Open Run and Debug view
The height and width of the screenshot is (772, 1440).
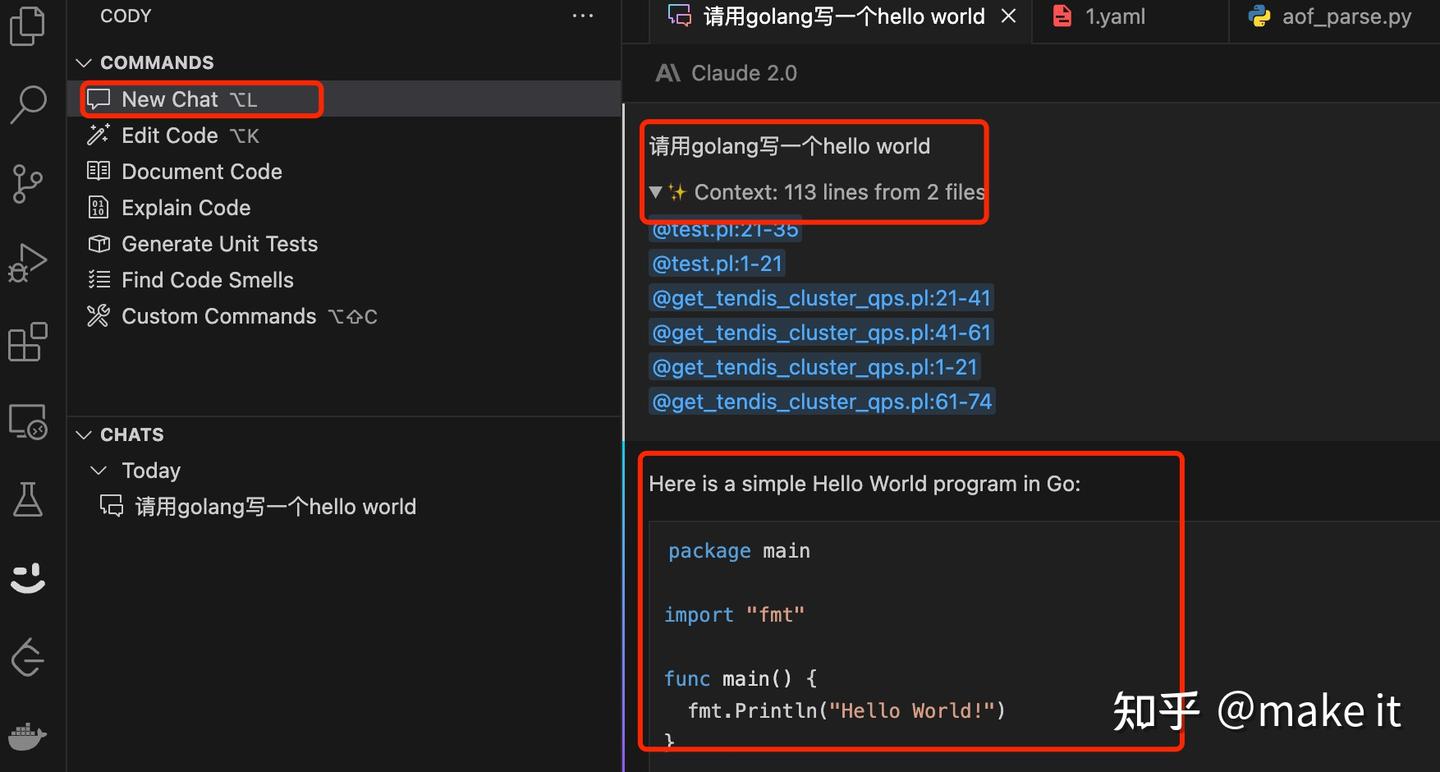[27, 263]
